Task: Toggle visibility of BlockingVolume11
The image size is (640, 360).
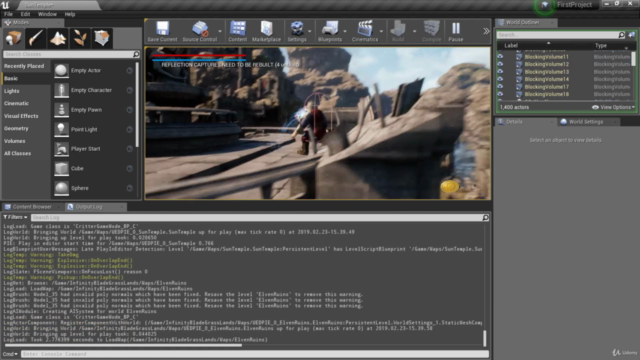Action: click(500, 57)
